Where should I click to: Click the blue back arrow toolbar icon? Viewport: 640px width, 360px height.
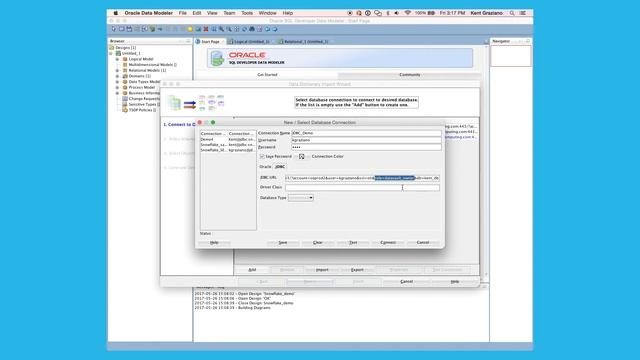[x=267, y=29]
